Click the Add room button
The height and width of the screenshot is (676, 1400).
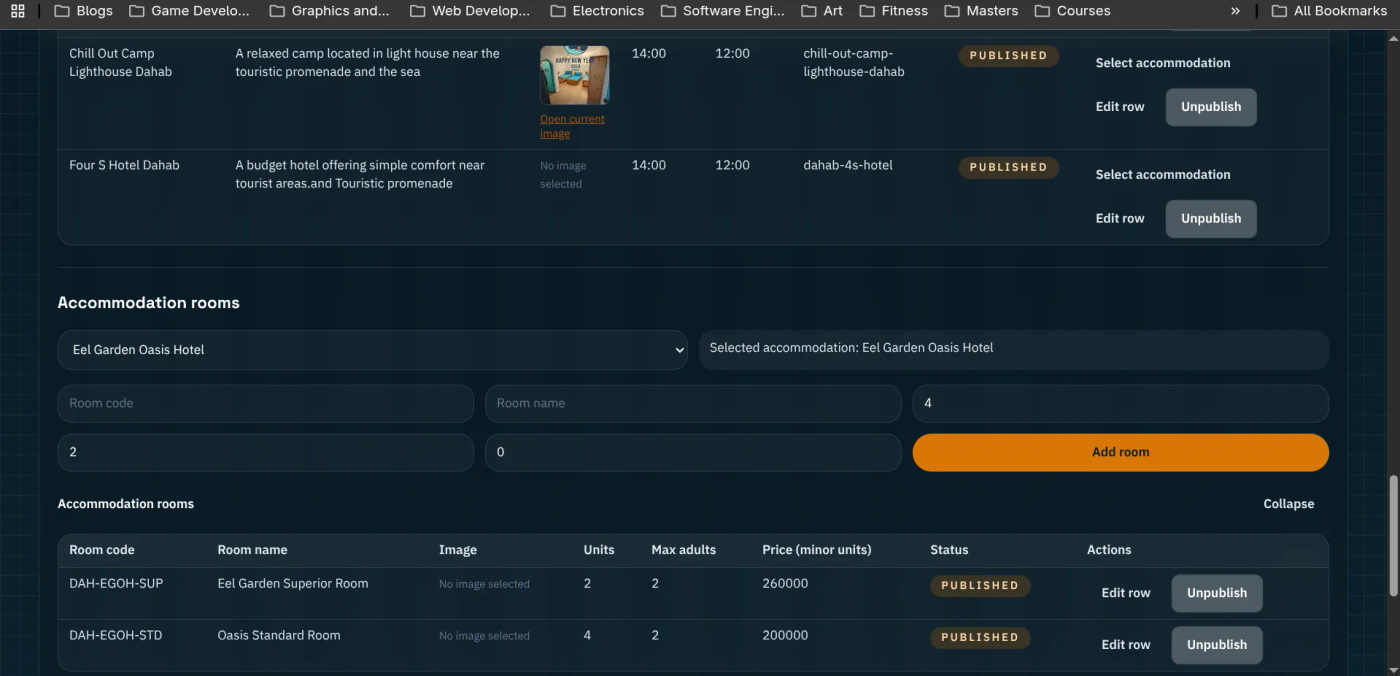pyautogui.click(x=1120, y=453)
